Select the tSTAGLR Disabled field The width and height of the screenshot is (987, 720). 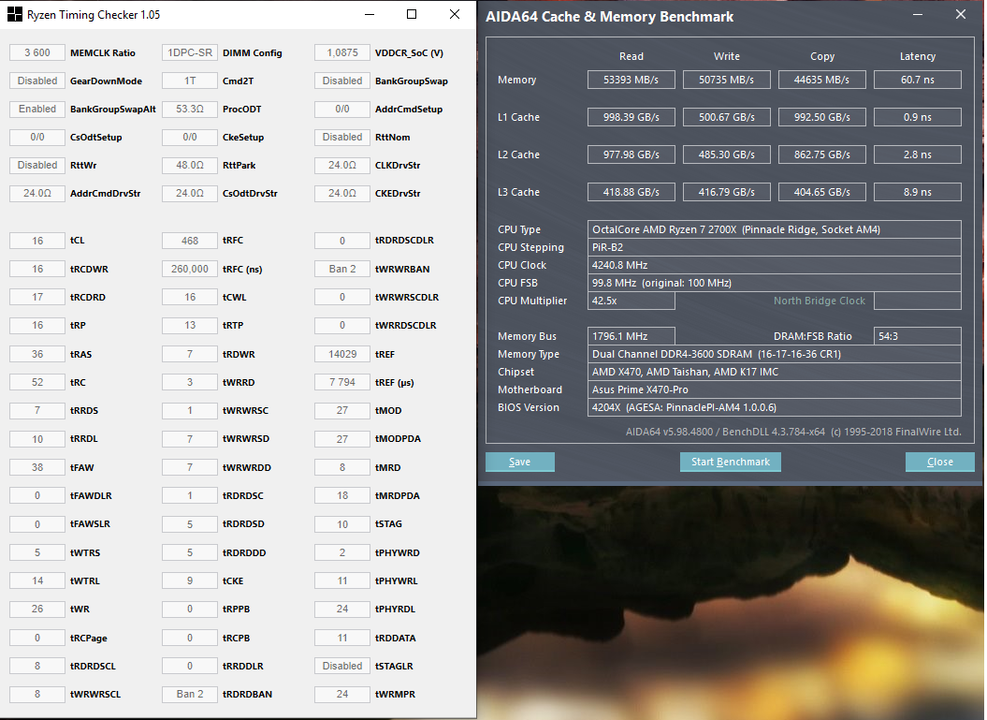(x=342, y=666)
